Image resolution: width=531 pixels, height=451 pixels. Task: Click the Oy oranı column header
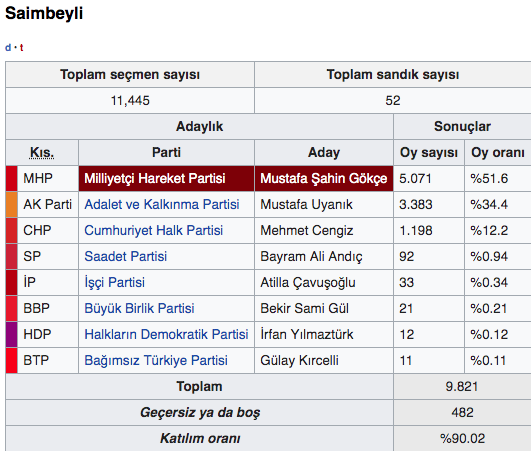pos(498,153)
